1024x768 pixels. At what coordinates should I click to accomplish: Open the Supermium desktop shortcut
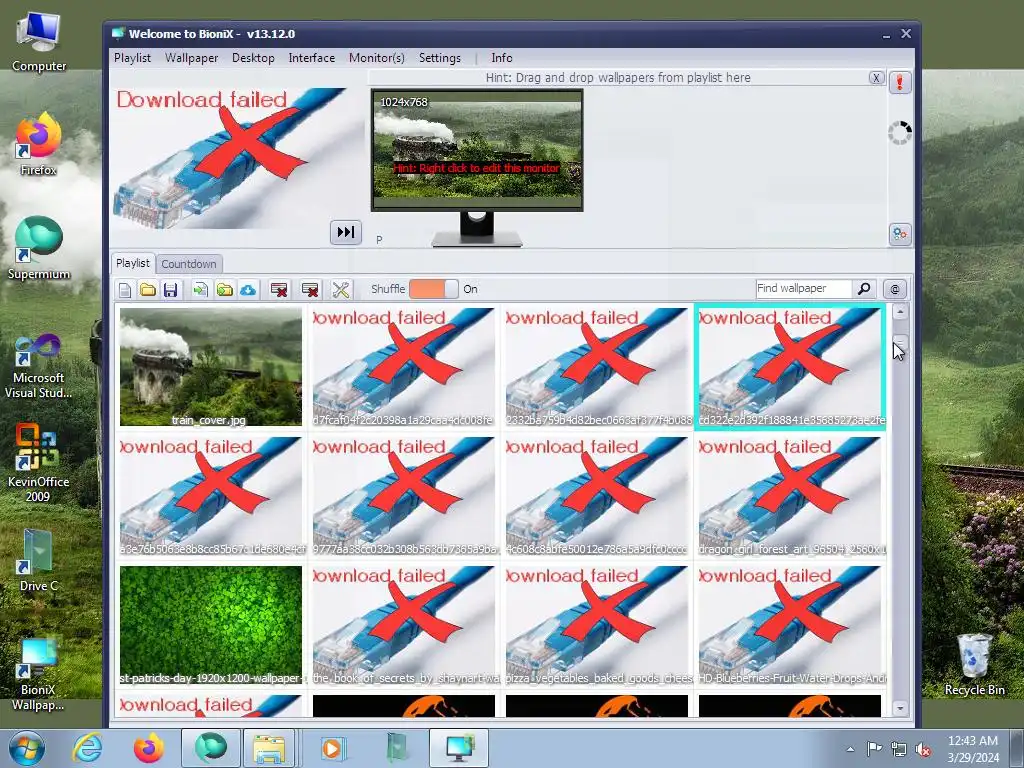[39, 248]
